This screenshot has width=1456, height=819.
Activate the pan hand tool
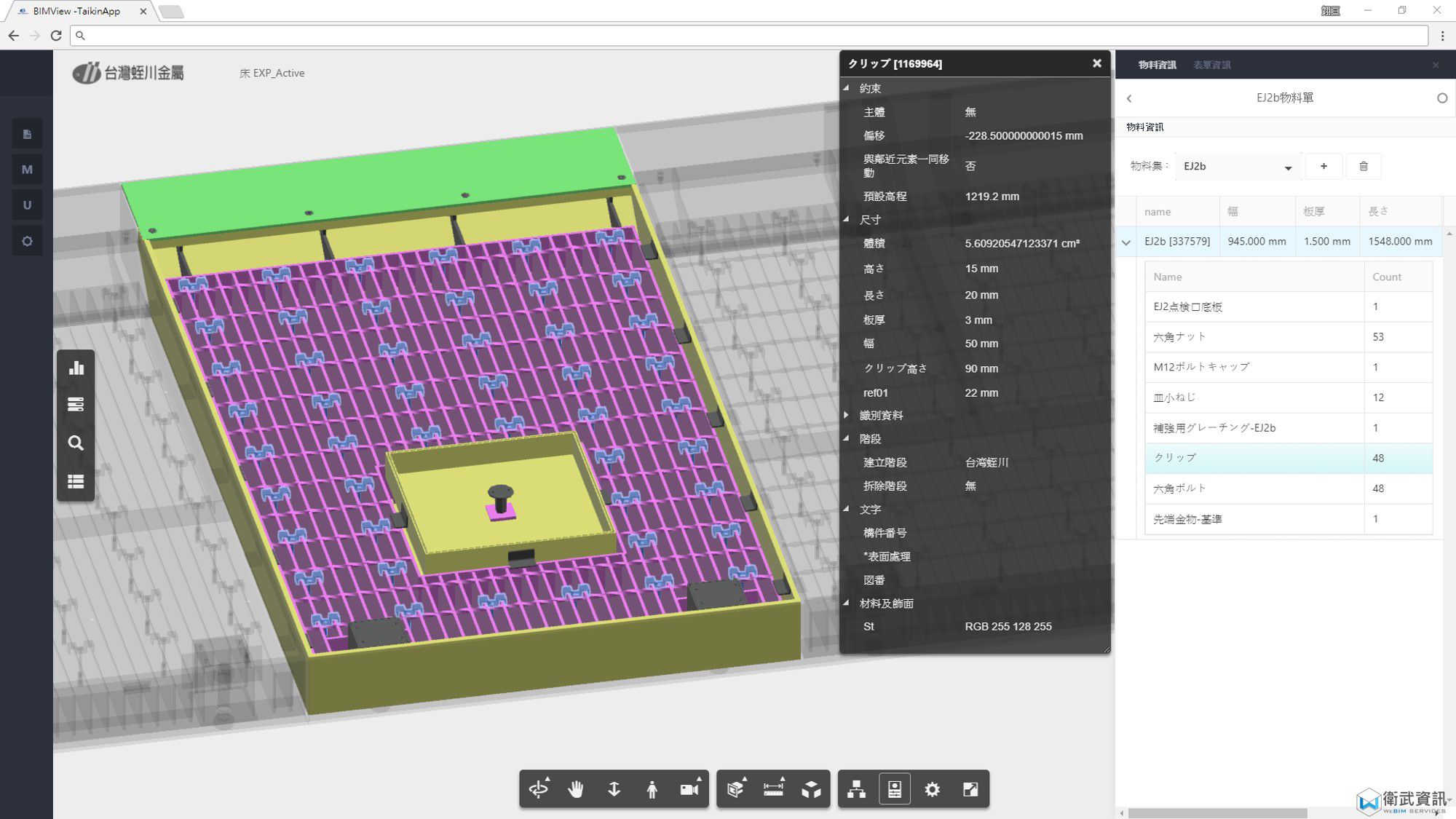point(576,789)
